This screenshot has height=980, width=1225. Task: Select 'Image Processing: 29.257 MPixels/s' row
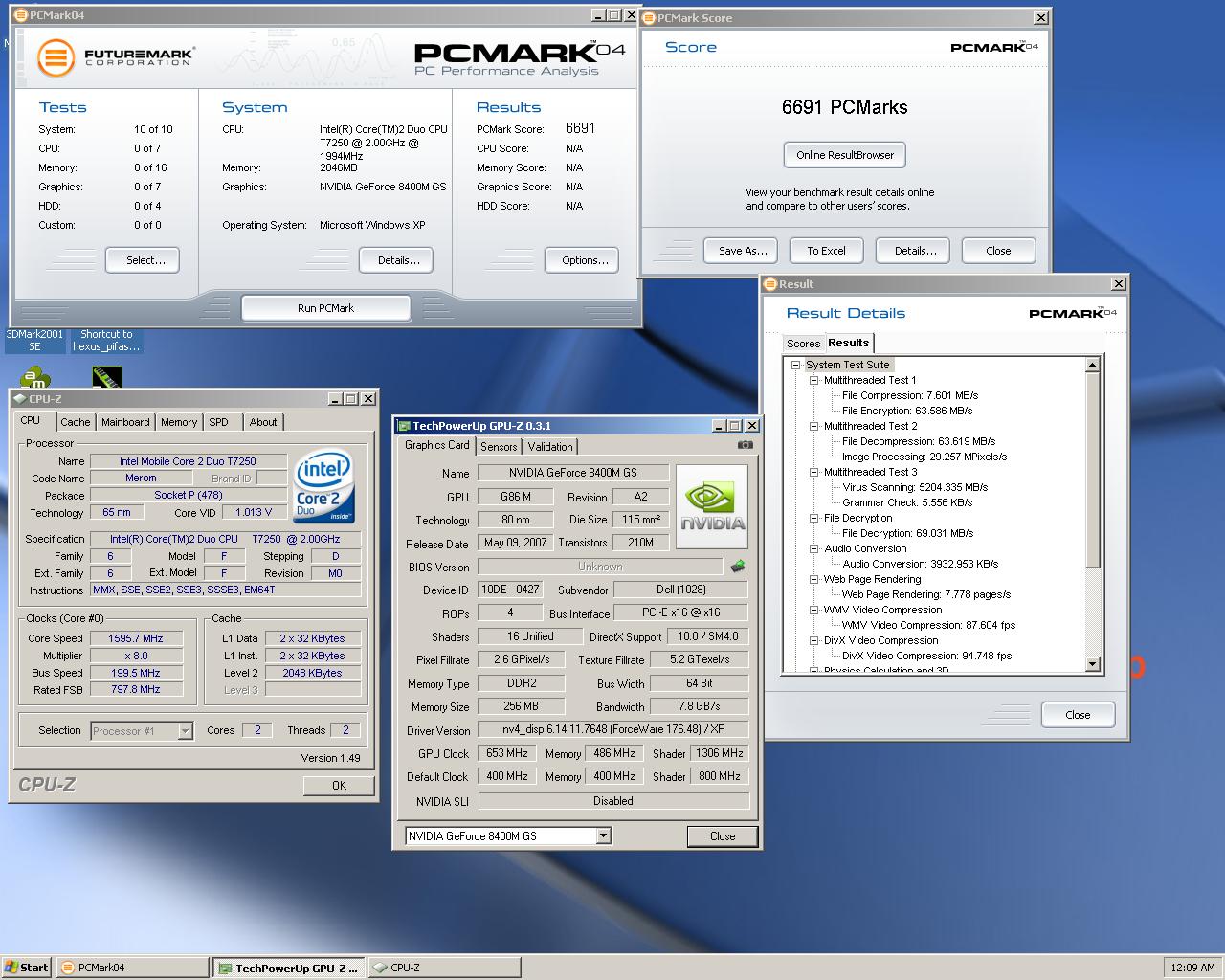coord(924,457)
